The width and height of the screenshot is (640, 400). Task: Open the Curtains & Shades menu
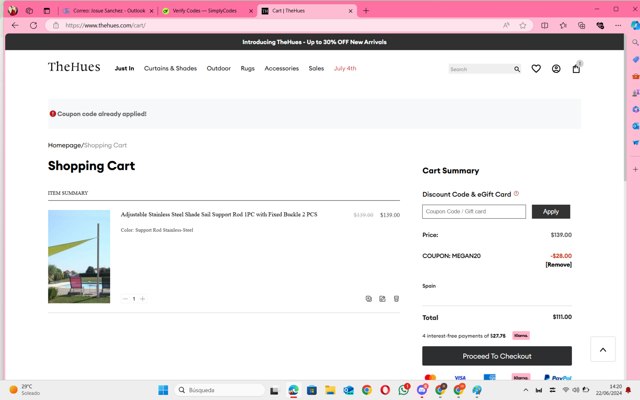(x=170, y=68)
